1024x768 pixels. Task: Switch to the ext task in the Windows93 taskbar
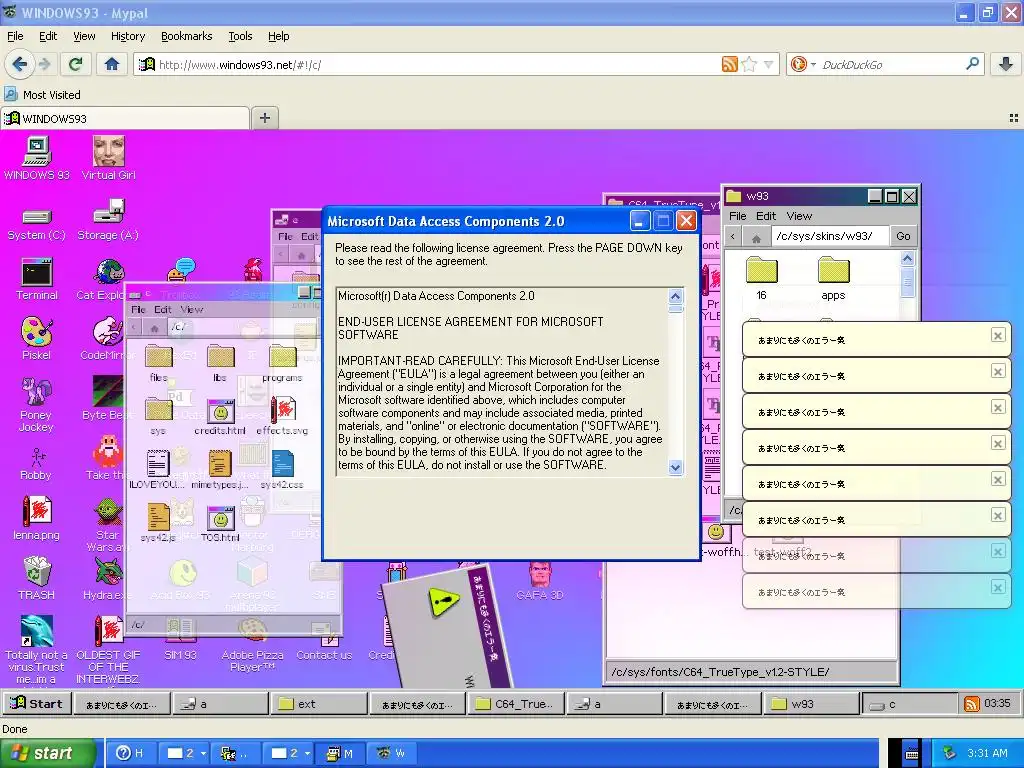click(319, 704)
